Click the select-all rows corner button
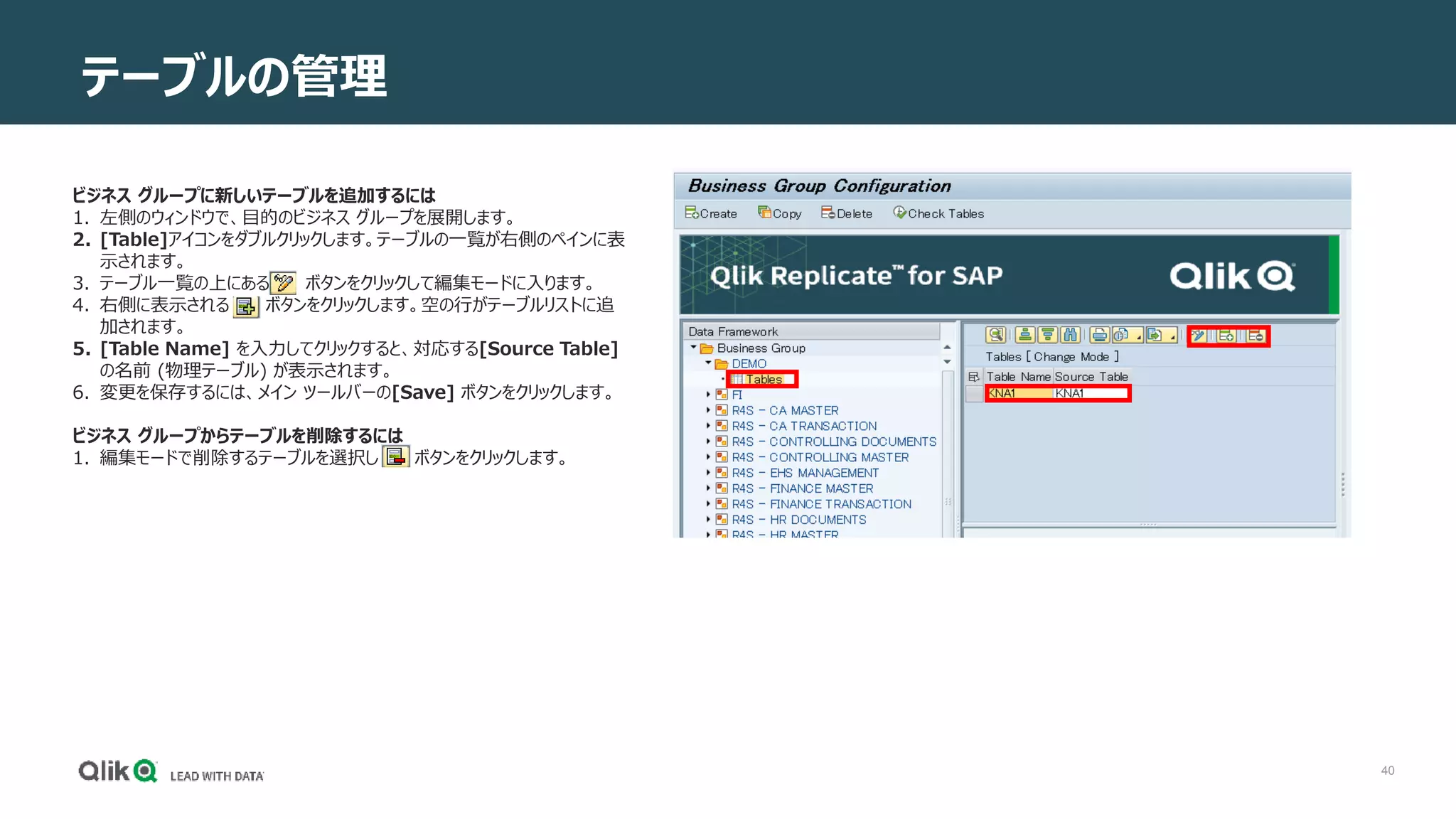Viewport: 1456px width, 819px height. [x=974, y=377]
